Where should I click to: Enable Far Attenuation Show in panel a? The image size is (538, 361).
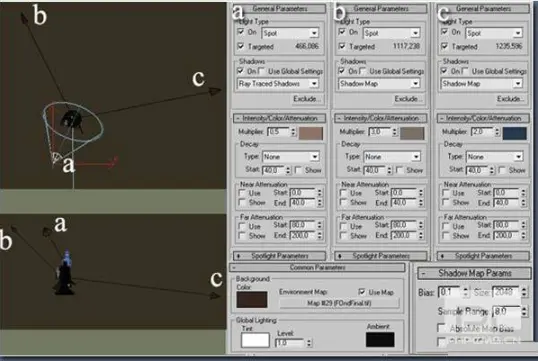[242, 236]
